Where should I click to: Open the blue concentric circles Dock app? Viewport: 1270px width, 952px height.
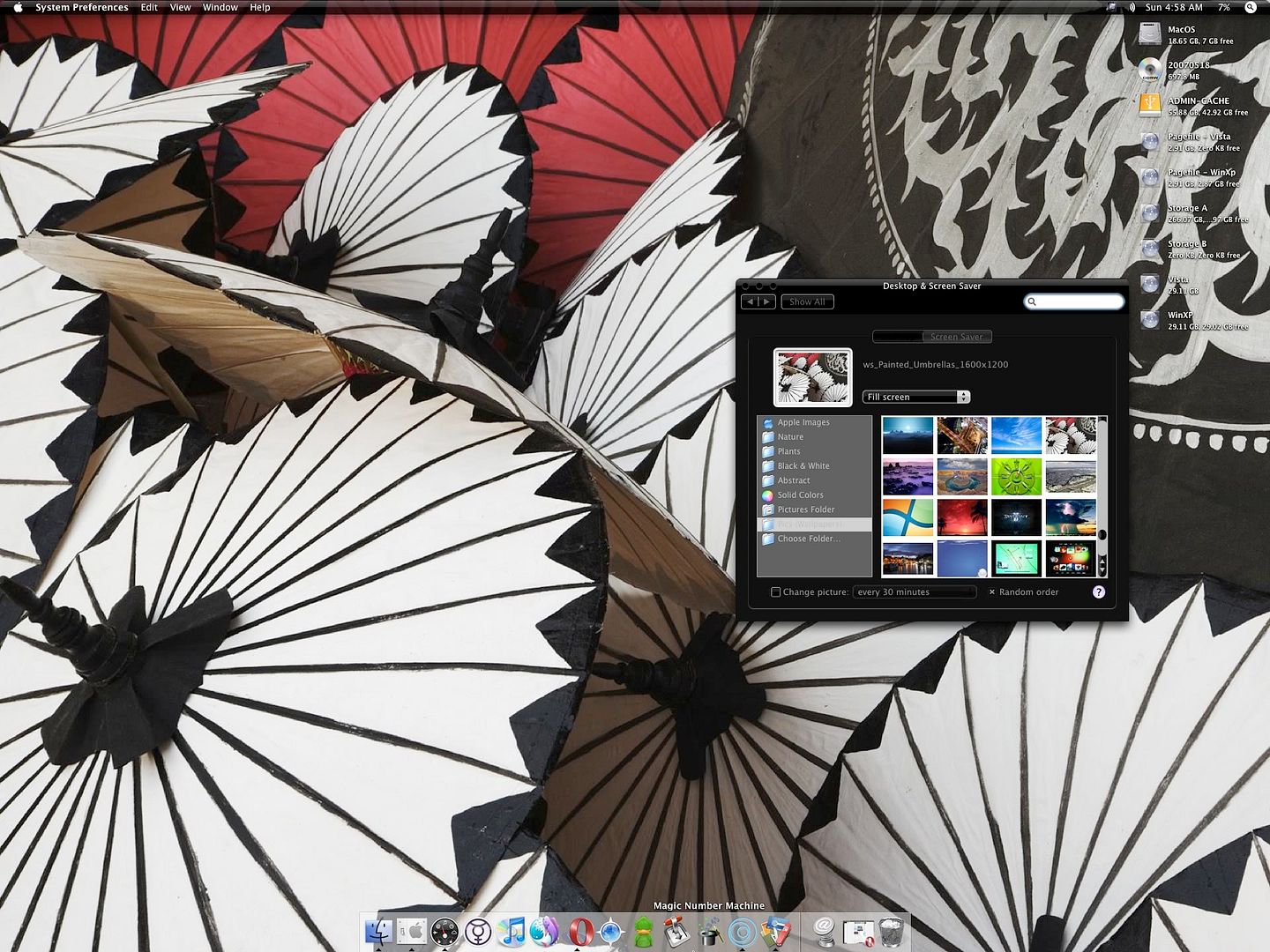click(743, 932)
